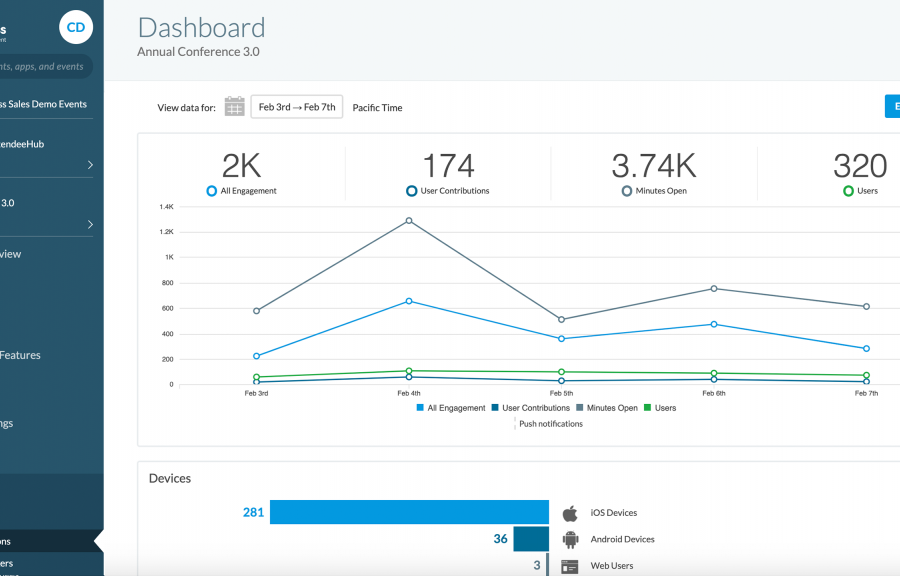Click the Push notifications legend entry
Screen dimensions: 900x576
(x=550, y=424)
